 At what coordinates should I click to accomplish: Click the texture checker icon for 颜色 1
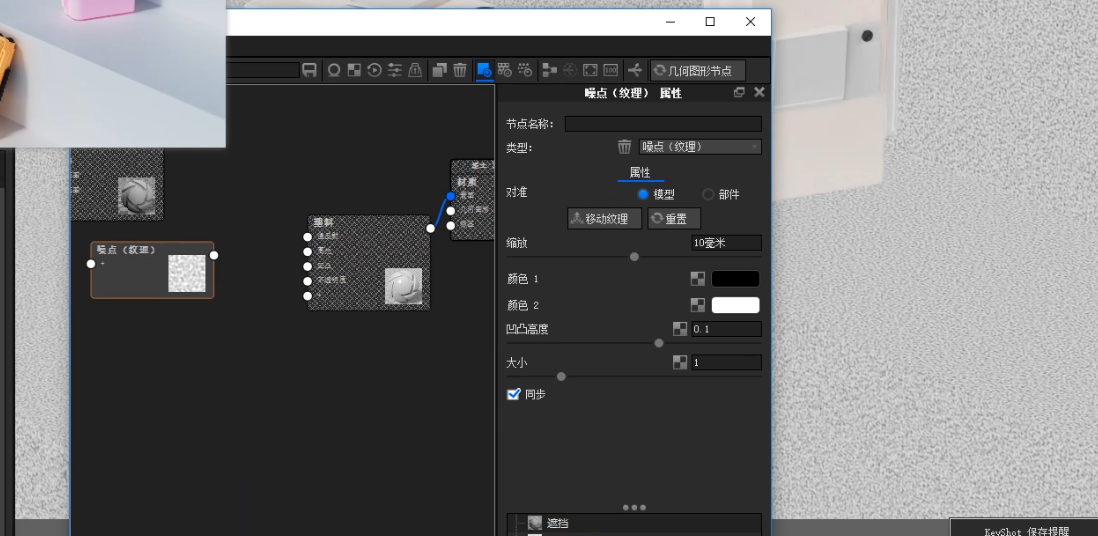click(698, 279)
